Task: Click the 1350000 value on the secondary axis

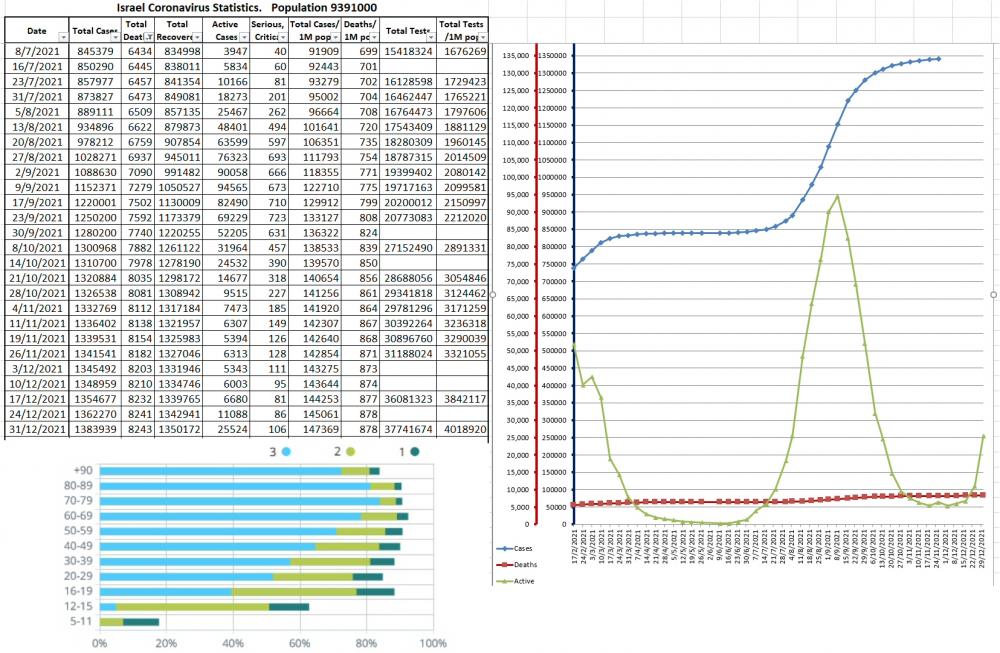Action: [x=552, y=56]
